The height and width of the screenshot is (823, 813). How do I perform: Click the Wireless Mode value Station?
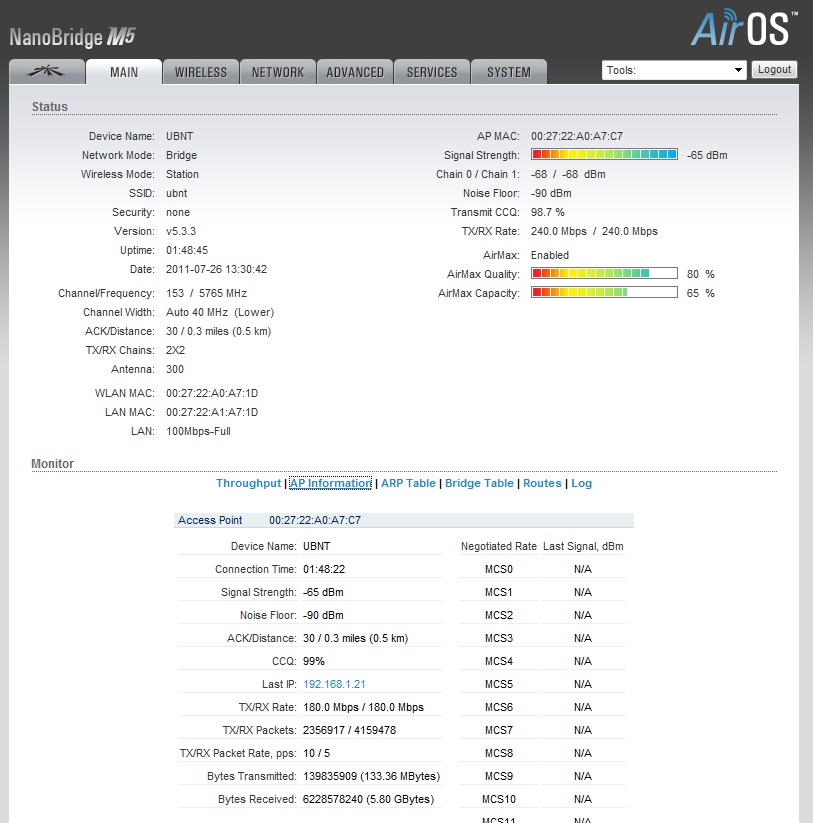click(x=182, y=174)
